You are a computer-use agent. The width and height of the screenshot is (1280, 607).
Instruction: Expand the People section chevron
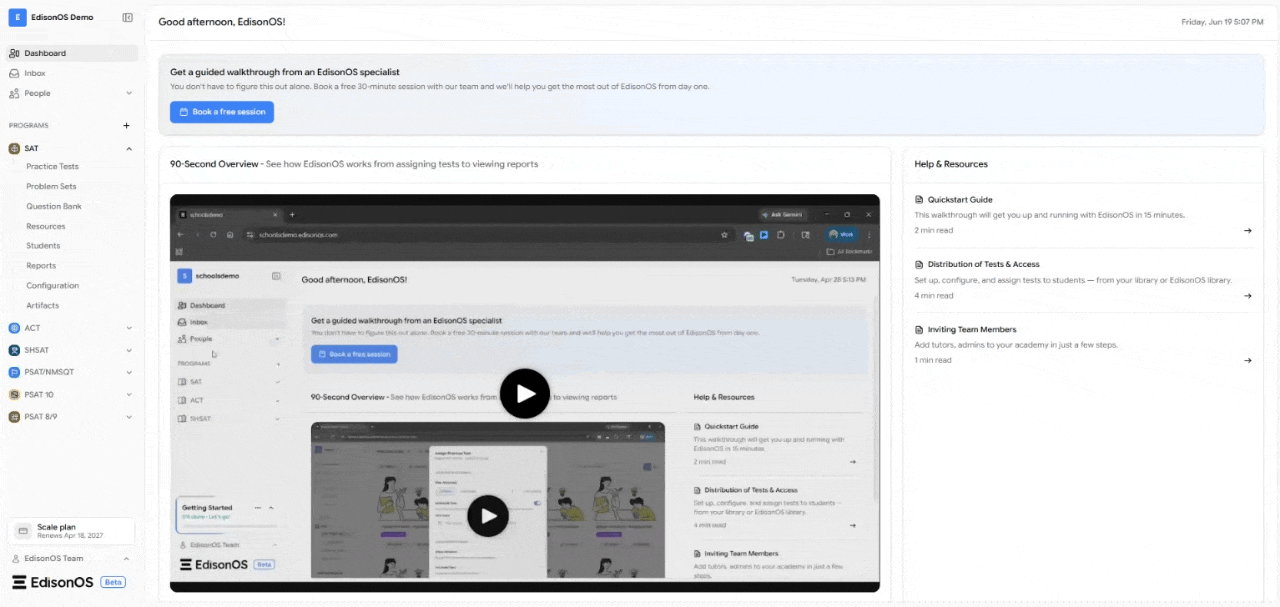point(129,93)
